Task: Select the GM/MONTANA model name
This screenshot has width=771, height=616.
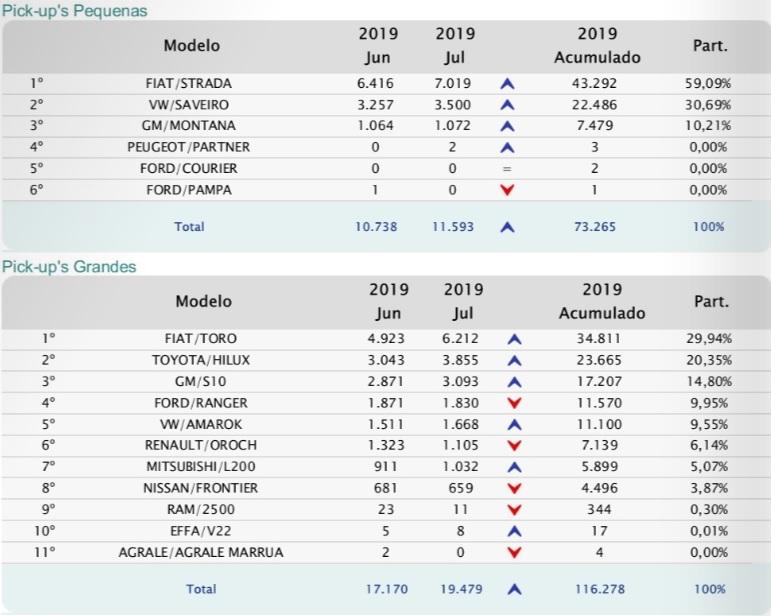Action: click(x=189, y=126)
